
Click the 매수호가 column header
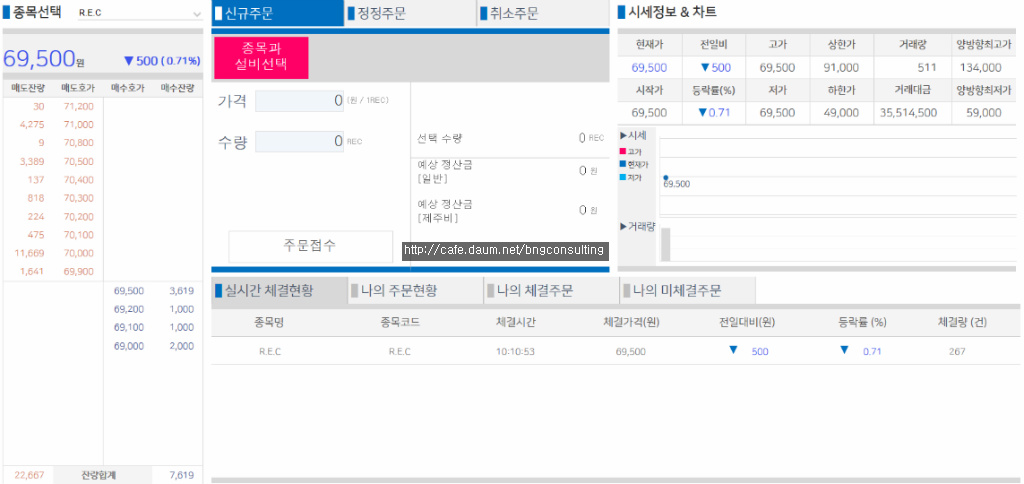click(128, 88)
